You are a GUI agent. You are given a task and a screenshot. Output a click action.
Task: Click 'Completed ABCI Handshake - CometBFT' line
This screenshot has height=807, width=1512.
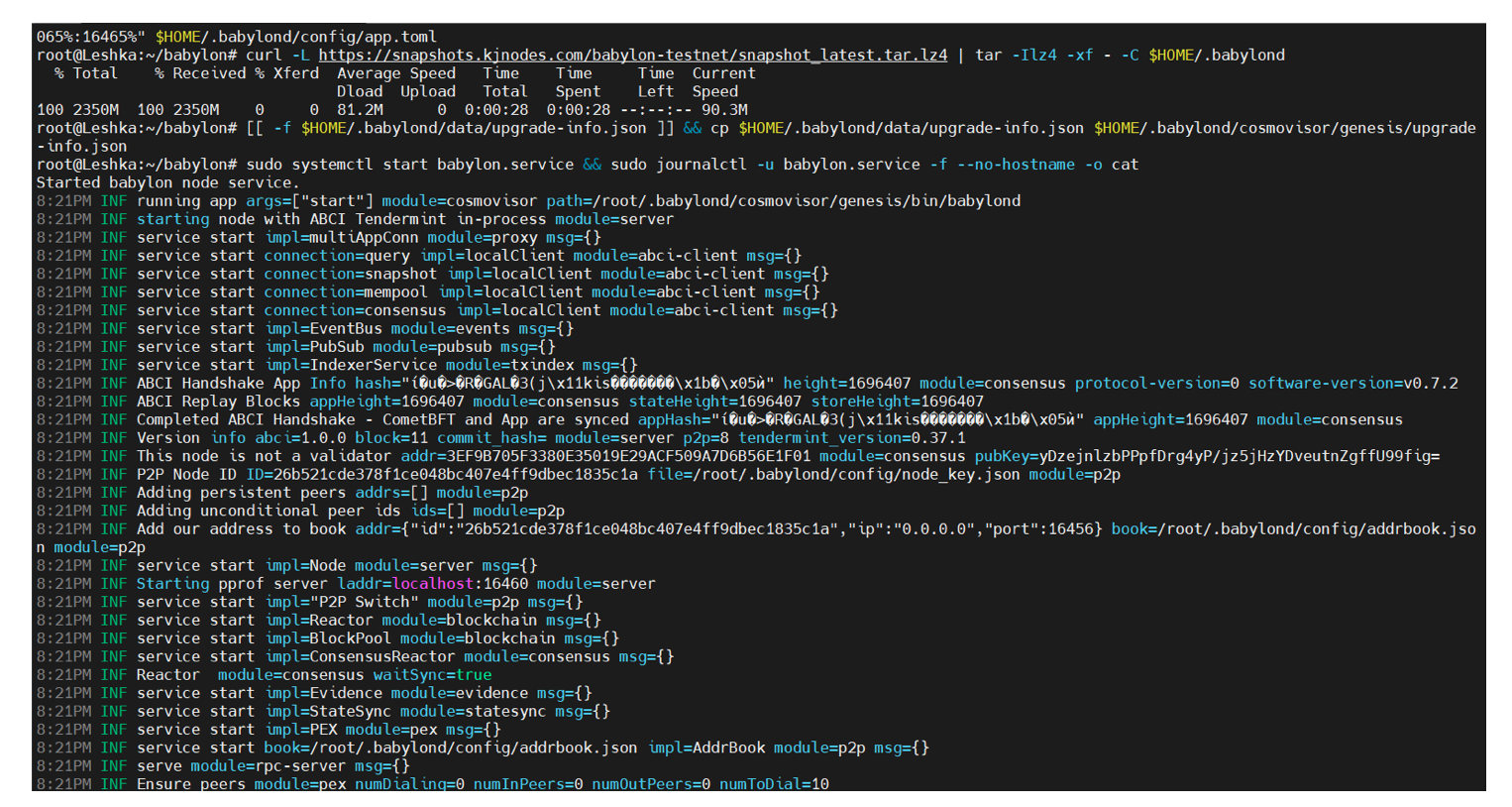[x=719, y=420]
